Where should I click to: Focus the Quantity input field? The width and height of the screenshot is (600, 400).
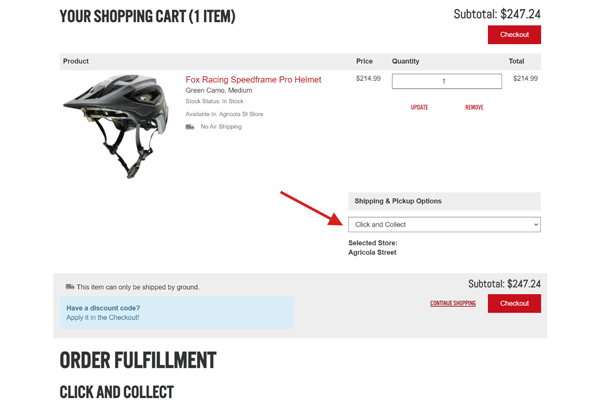tap(446, 81)
